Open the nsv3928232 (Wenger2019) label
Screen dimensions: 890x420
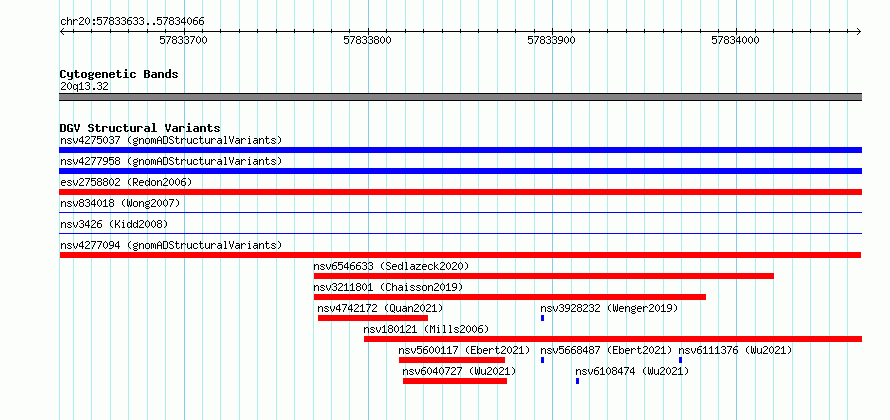(609, 308)
